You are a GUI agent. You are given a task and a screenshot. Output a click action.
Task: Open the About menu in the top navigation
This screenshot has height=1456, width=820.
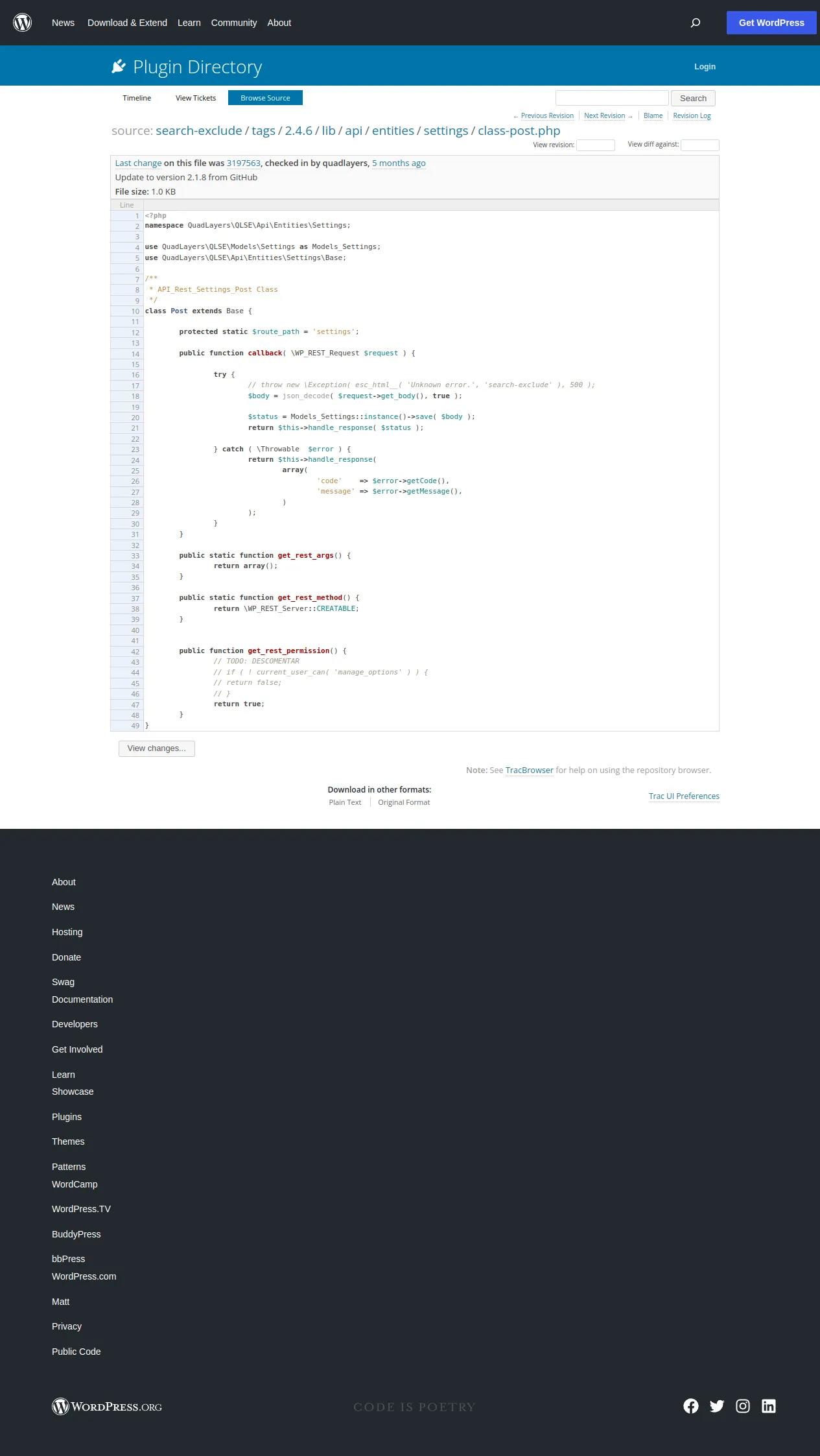[x=279, y=23]
